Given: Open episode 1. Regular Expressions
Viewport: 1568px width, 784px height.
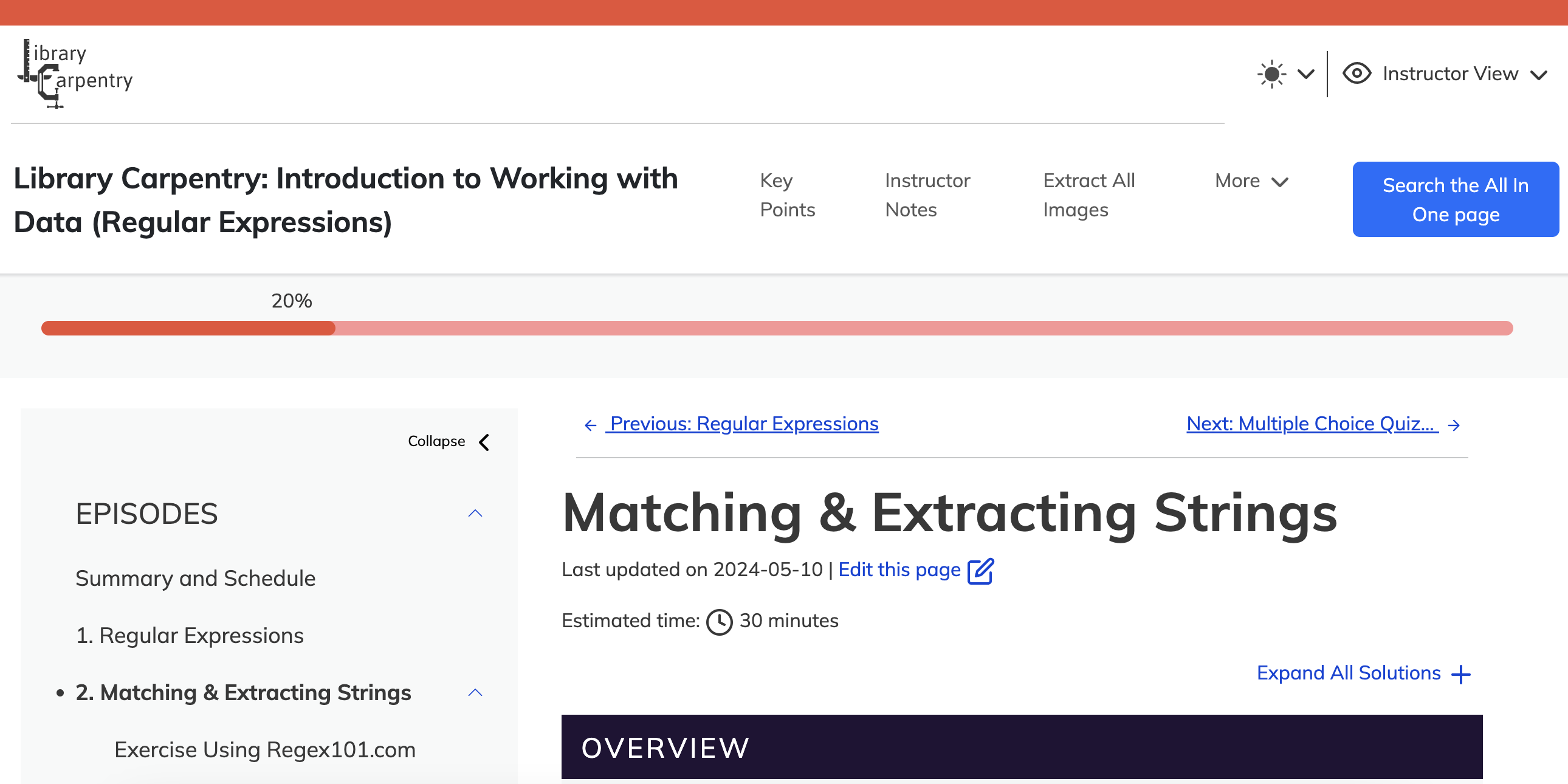Looking at the screenshot, I should (189, 636).
